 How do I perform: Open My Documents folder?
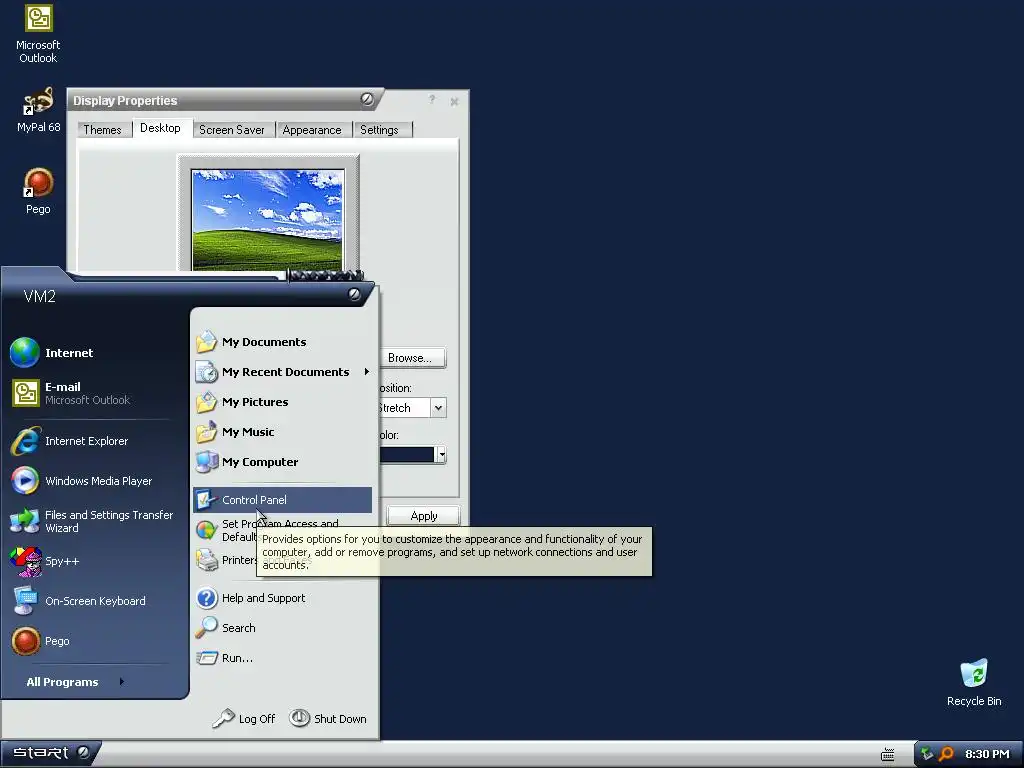point(283,342)
